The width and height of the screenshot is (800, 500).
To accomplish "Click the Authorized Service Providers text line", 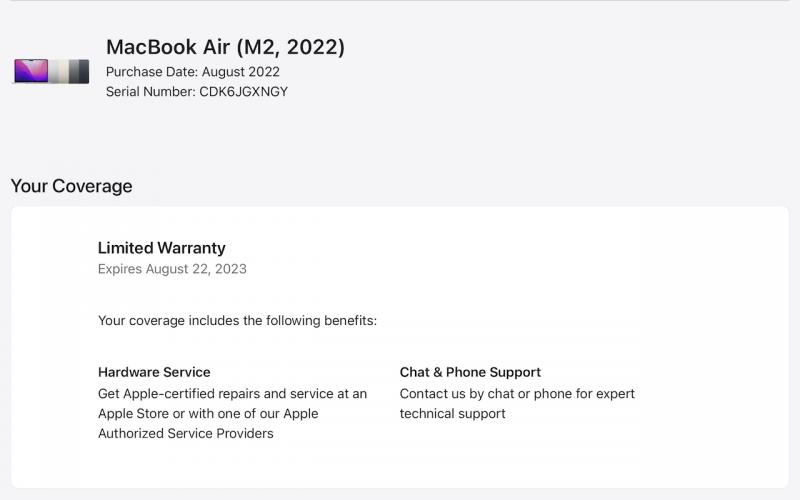I will click(x=185, y=434).
